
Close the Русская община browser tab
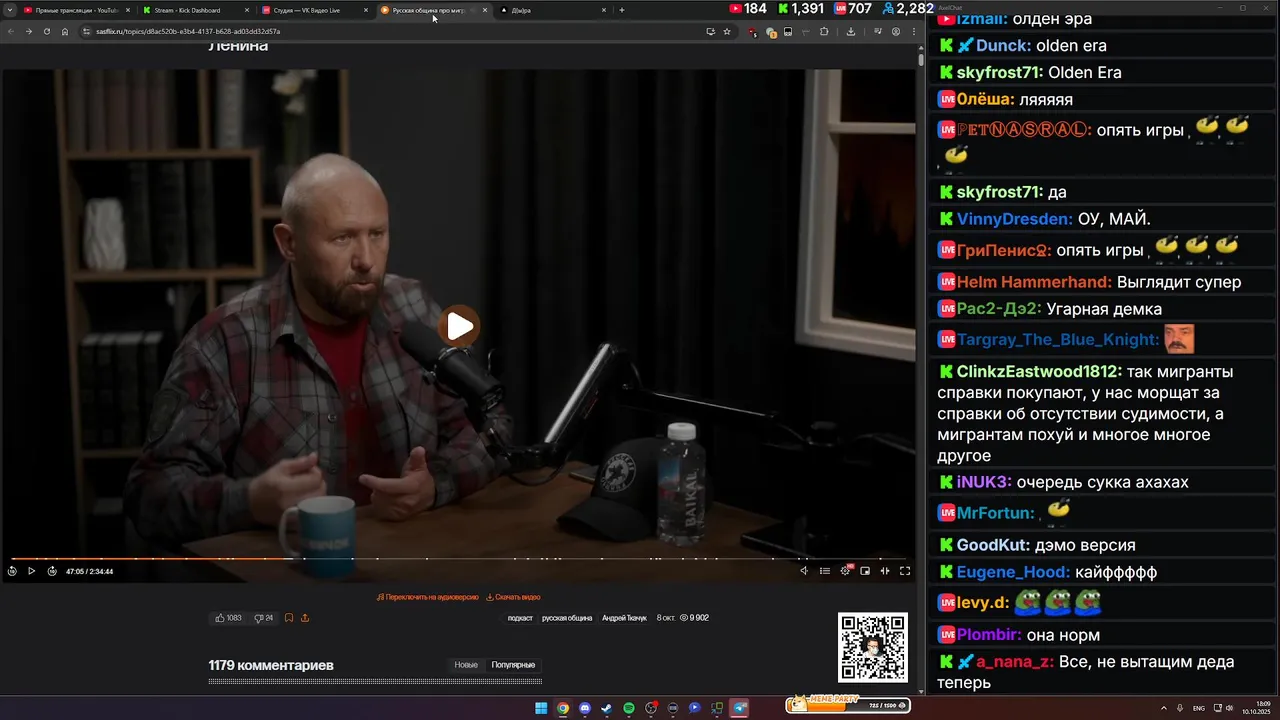click(x=485, y=10)
